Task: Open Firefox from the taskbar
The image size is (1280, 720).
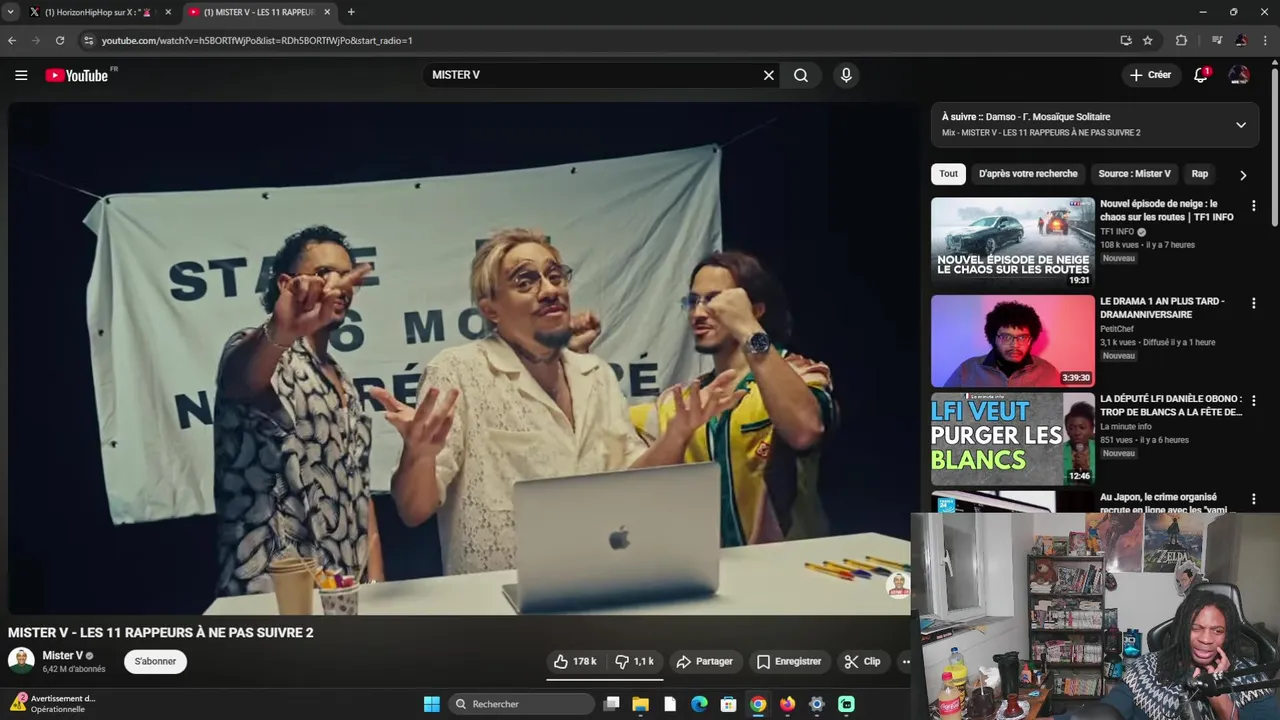Action: click(x=787, y=704)
